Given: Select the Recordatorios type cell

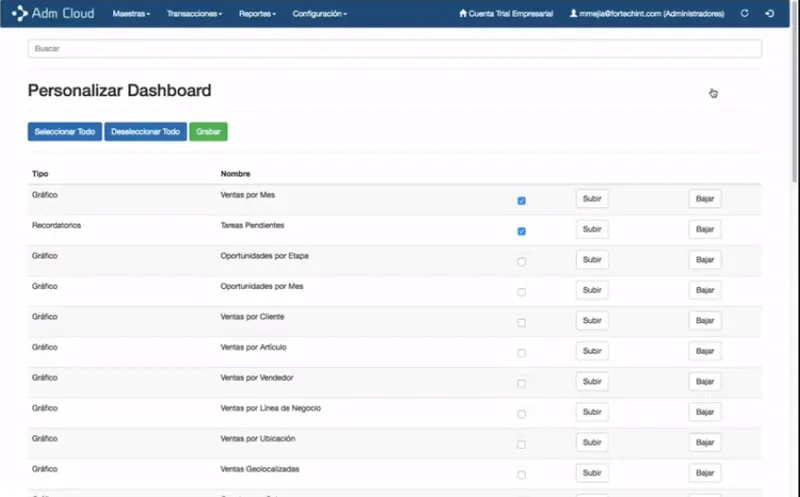Looking at the screenshot, I should 56,226.
